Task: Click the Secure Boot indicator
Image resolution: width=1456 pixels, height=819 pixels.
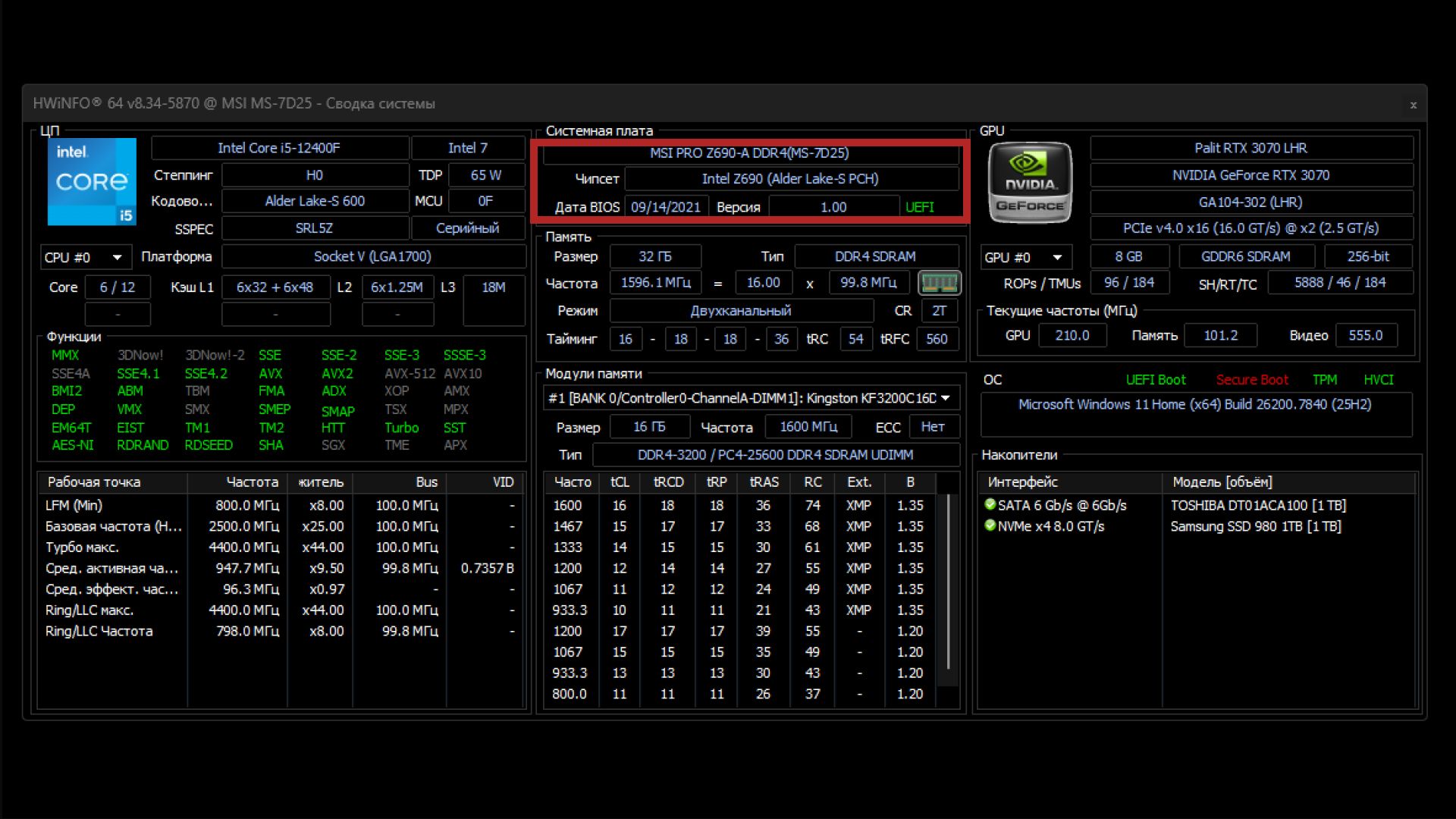Action: click(x=1251, y=380)
